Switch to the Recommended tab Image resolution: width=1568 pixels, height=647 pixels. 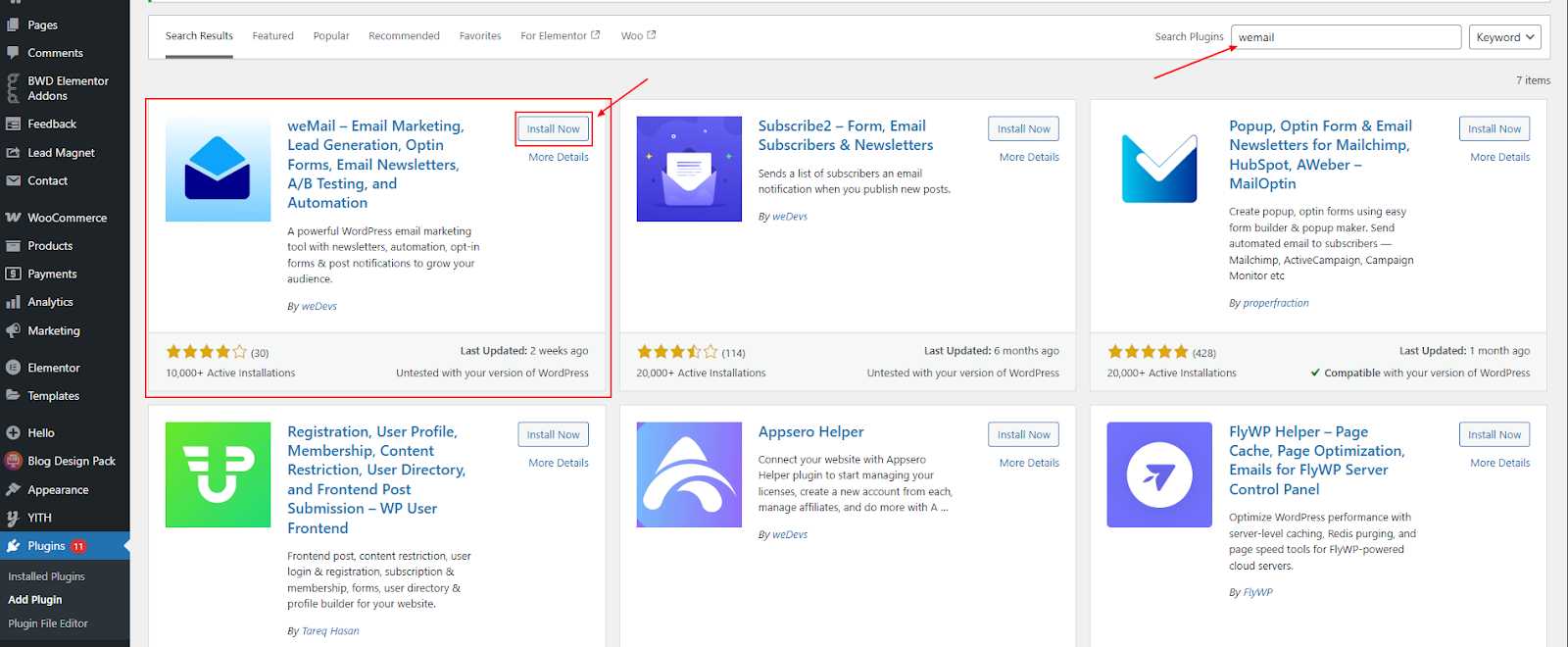coord(404,36)
